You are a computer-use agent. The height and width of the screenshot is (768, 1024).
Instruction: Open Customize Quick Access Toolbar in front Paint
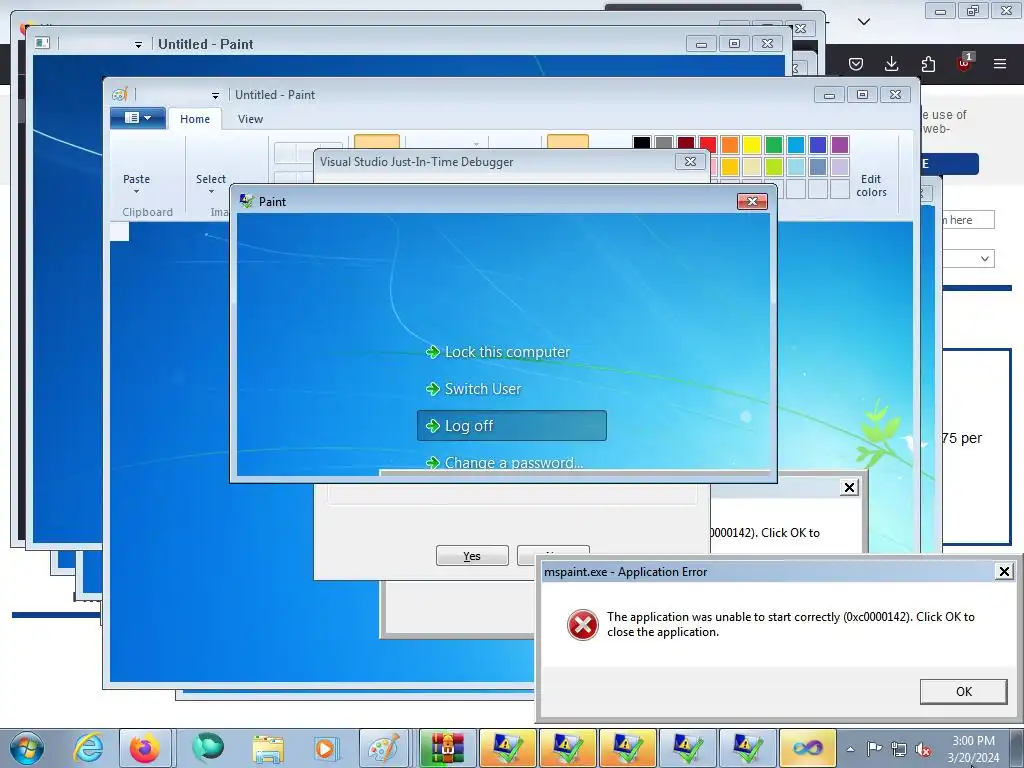click(216, 95)
